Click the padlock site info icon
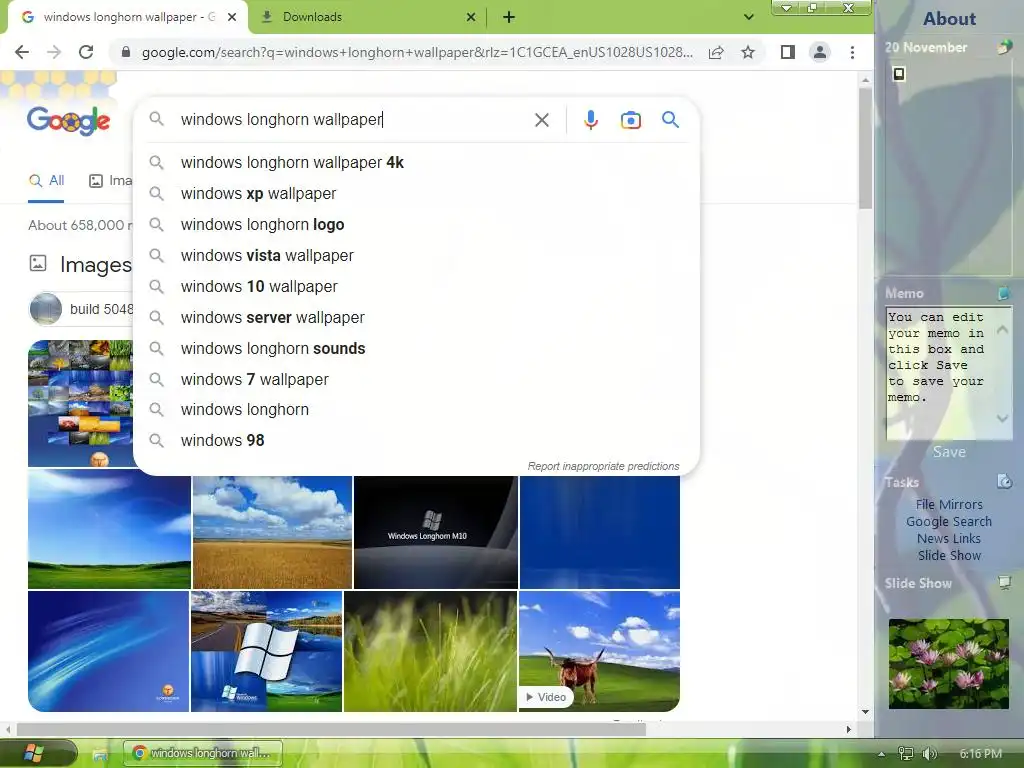This screenshot has width=1024, height=768. [x=126, y=52]
